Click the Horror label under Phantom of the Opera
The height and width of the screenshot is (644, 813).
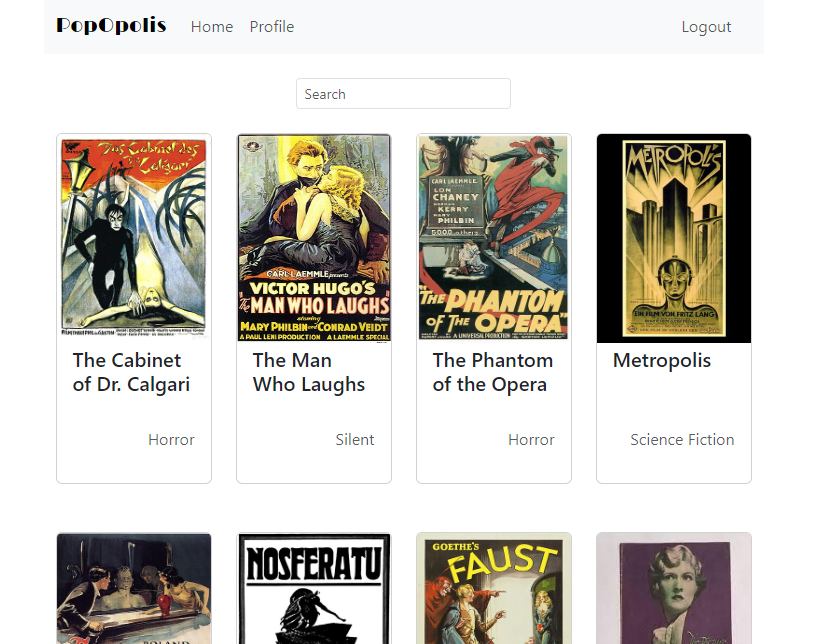pyautogui.click(x=531, y=439)
